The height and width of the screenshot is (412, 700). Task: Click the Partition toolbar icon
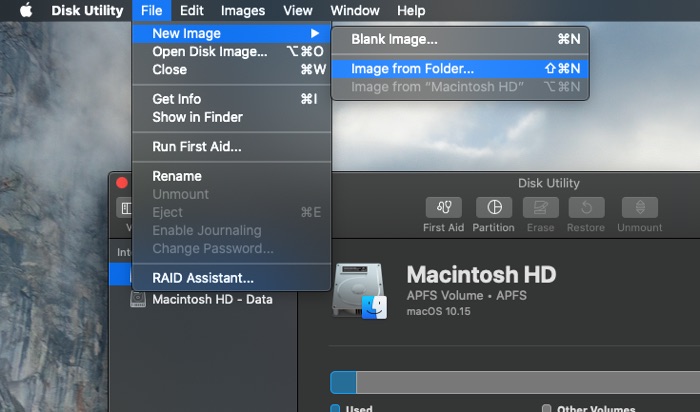pyautogui.click(x=494, y=208)
